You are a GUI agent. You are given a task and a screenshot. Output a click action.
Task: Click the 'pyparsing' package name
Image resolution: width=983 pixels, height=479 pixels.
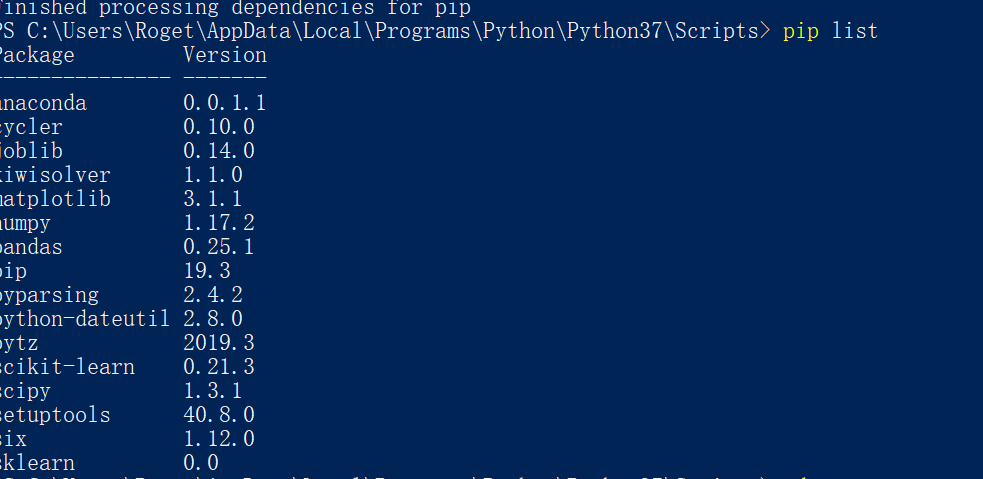click(x=50, y=296)
